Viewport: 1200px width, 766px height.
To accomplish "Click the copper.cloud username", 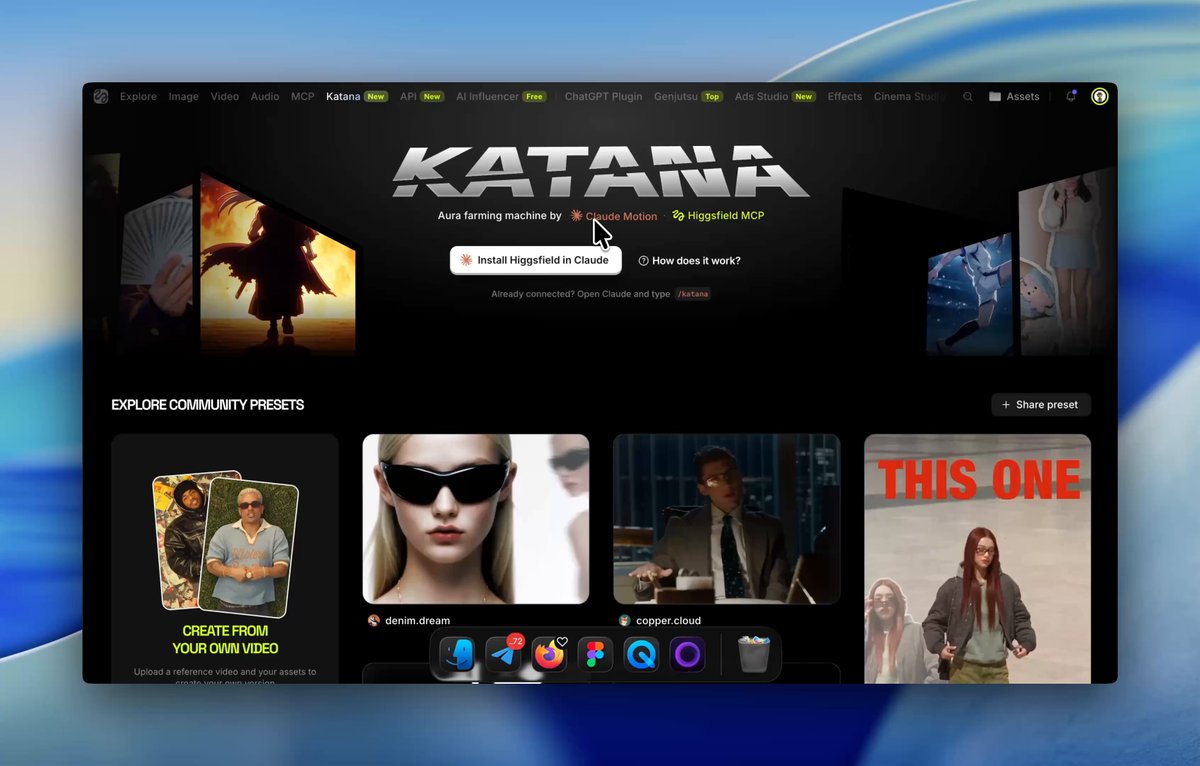I will point(669,621).
